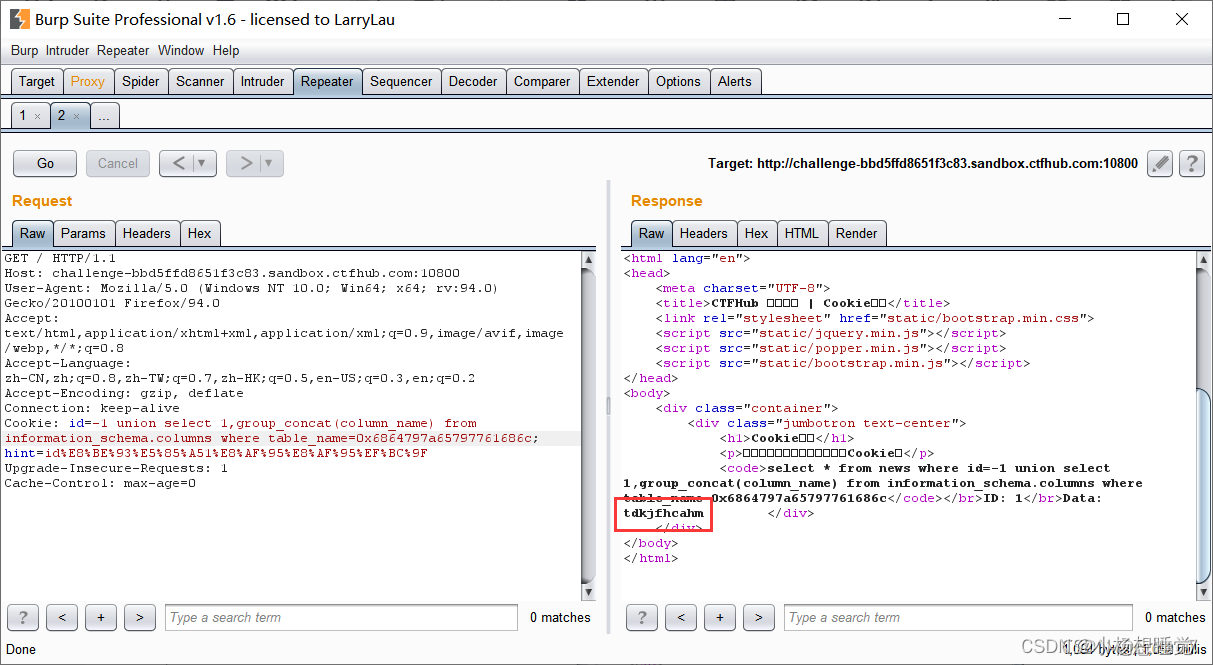The image size is (1213, 665).
Task: Add a new Repeater tab with ...
Action: [104, 116]
